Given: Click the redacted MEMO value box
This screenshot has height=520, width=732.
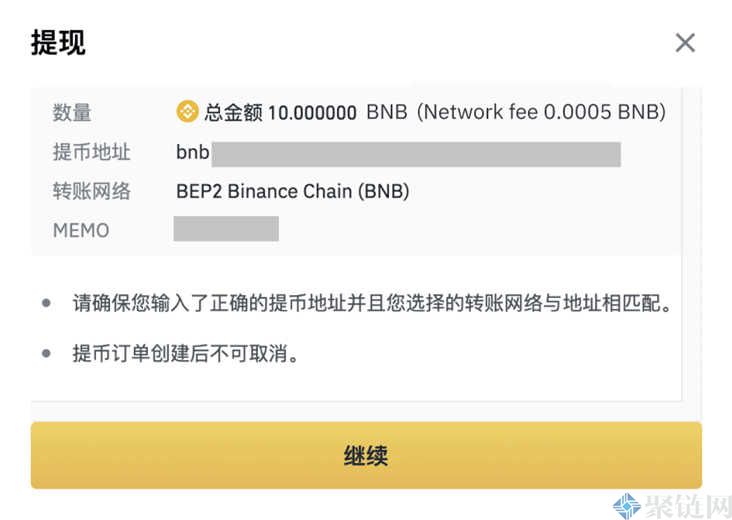Looking at the screenshot, I should point(226,229).
